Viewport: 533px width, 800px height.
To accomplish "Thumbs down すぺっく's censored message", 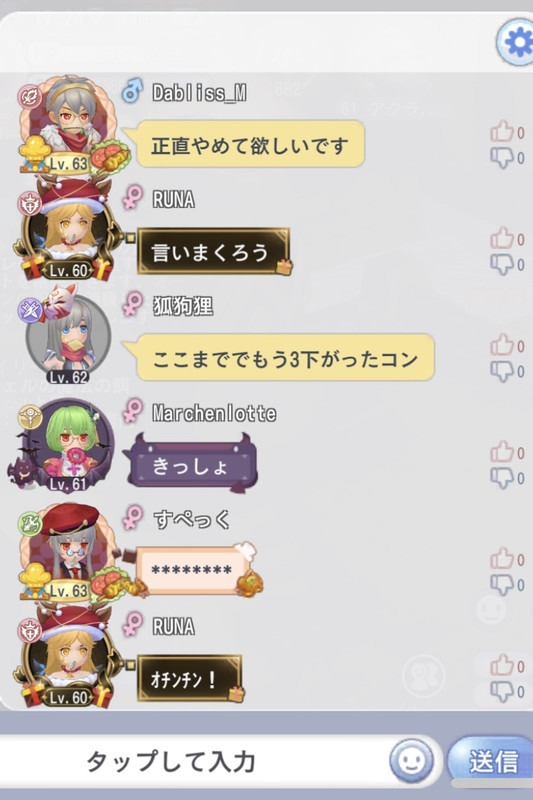I will point(502,585).
